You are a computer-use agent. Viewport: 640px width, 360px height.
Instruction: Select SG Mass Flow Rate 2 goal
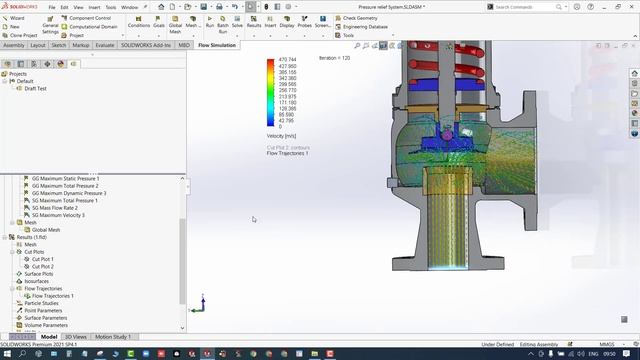(55, 208)
